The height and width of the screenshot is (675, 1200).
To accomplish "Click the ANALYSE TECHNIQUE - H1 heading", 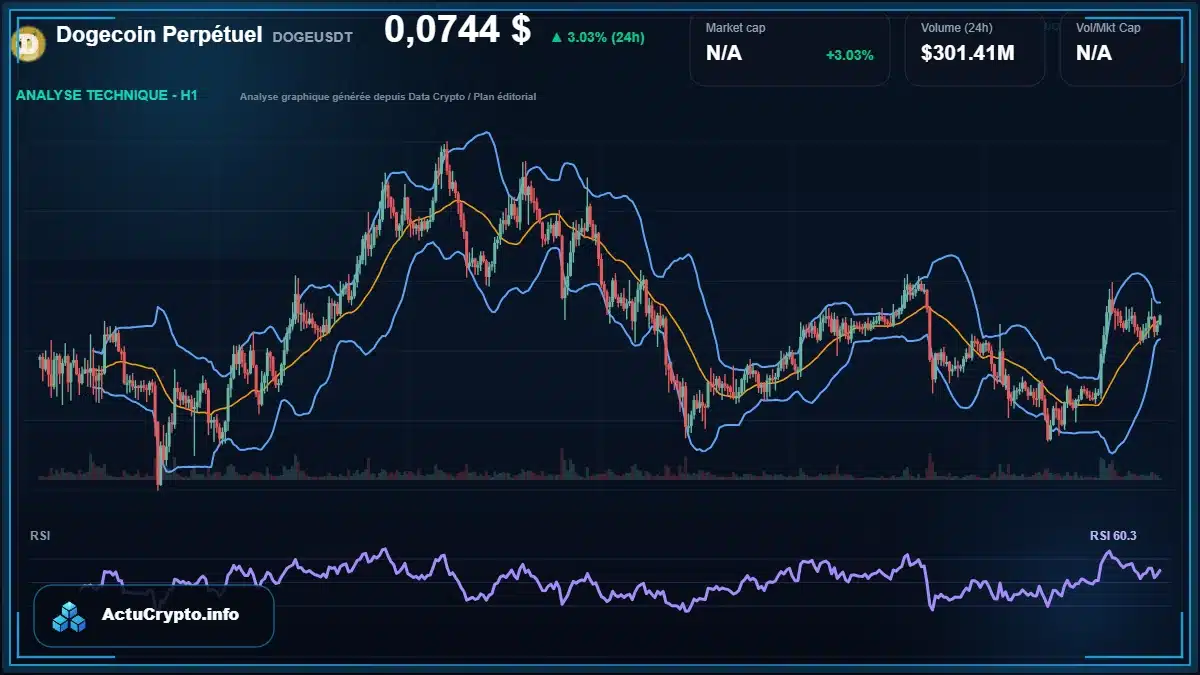I will [107, 96].
